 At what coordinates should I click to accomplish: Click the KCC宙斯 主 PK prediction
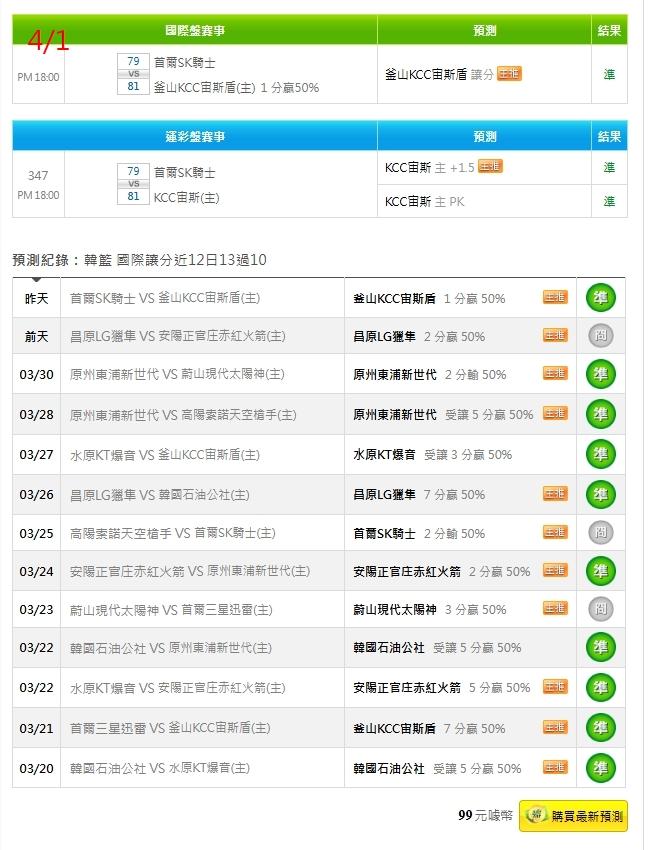pos(425,201)
